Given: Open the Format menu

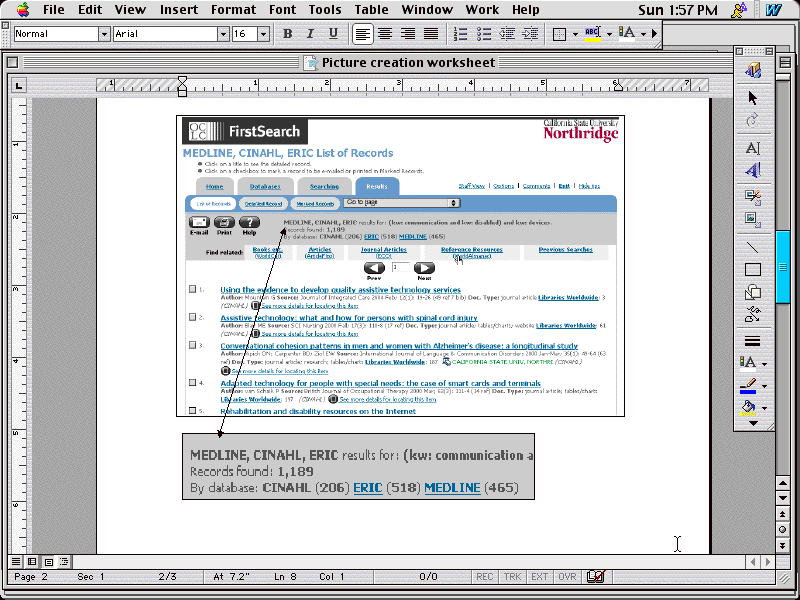Looking at the screenshot, I should click(x=233, y=9).
